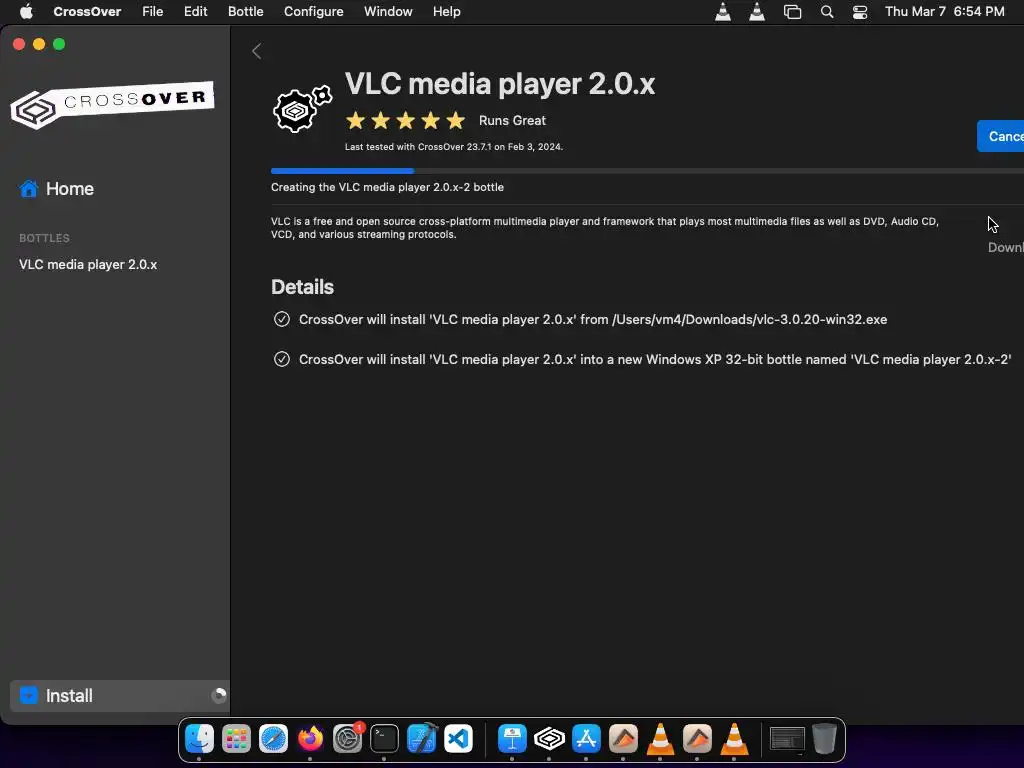Open Visual Studio Code in the dock
The width and height of the screenshot is (1024, 768).
(458, 739)
